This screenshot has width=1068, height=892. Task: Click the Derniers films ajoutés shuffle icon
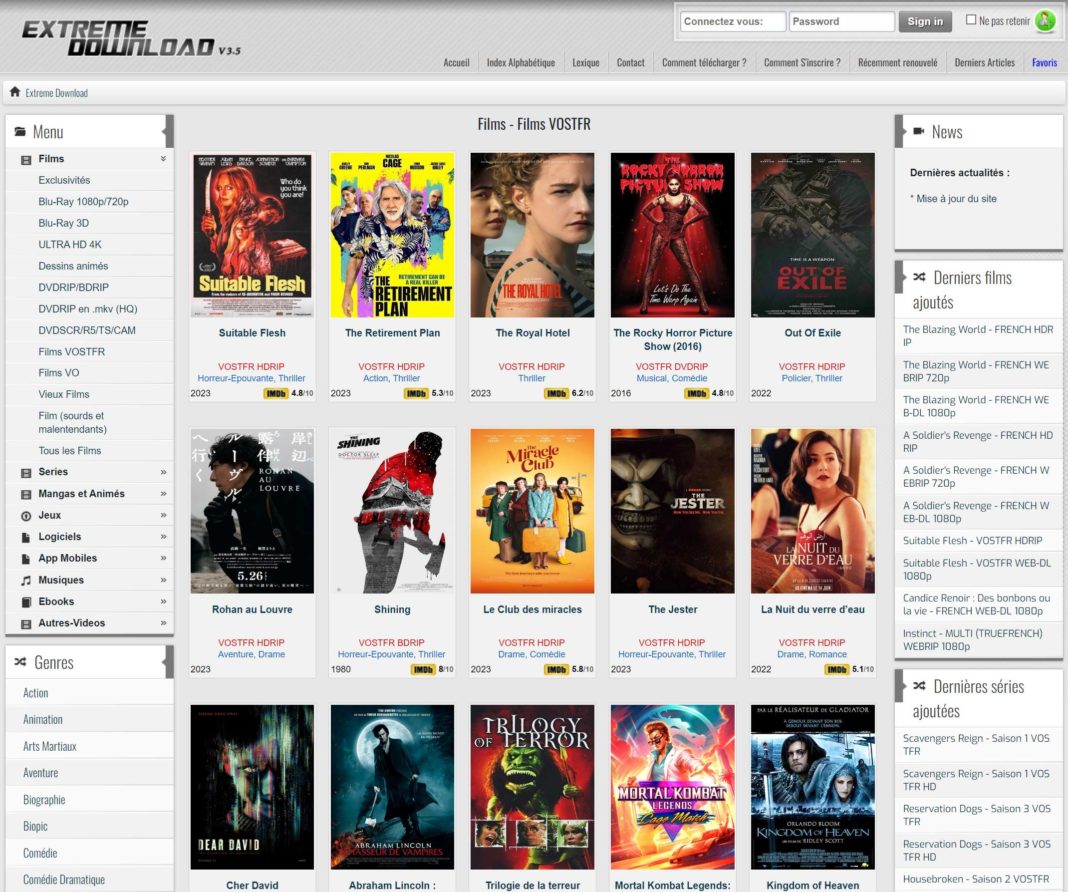[x=919, y=276]
